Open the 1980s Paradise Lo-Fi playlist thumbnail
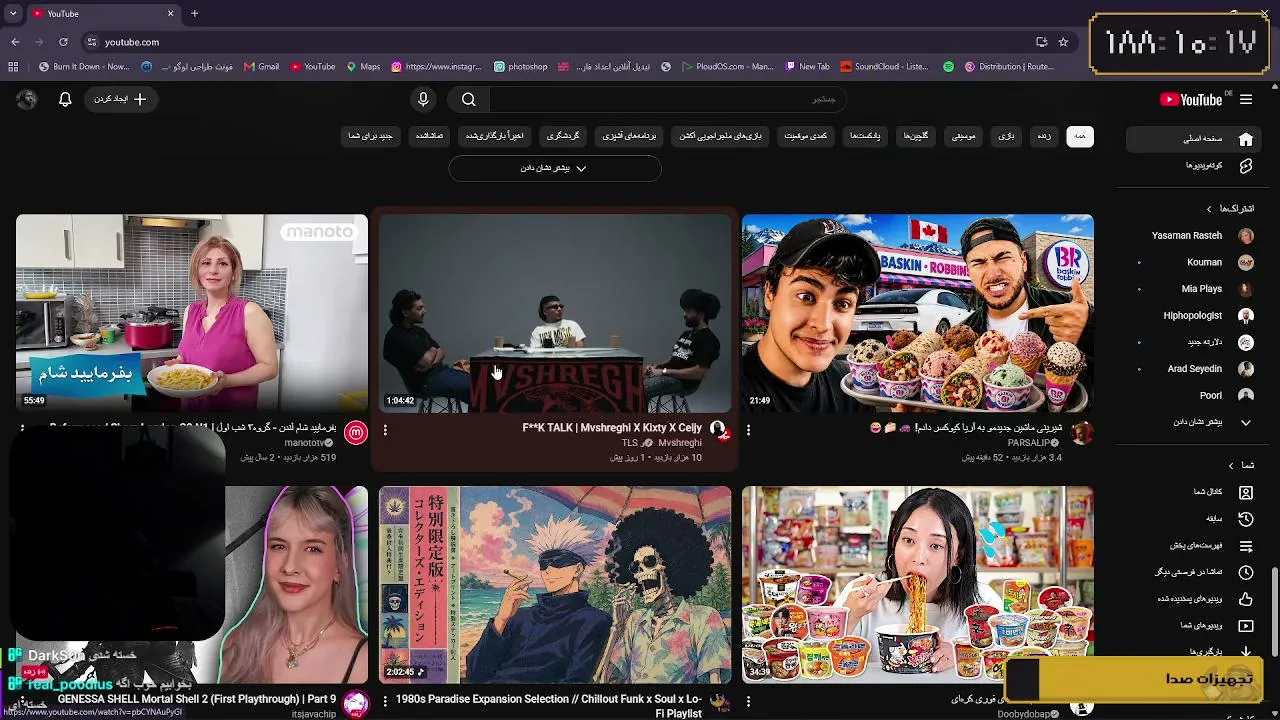1280x720 pixels. click(555, 584)
